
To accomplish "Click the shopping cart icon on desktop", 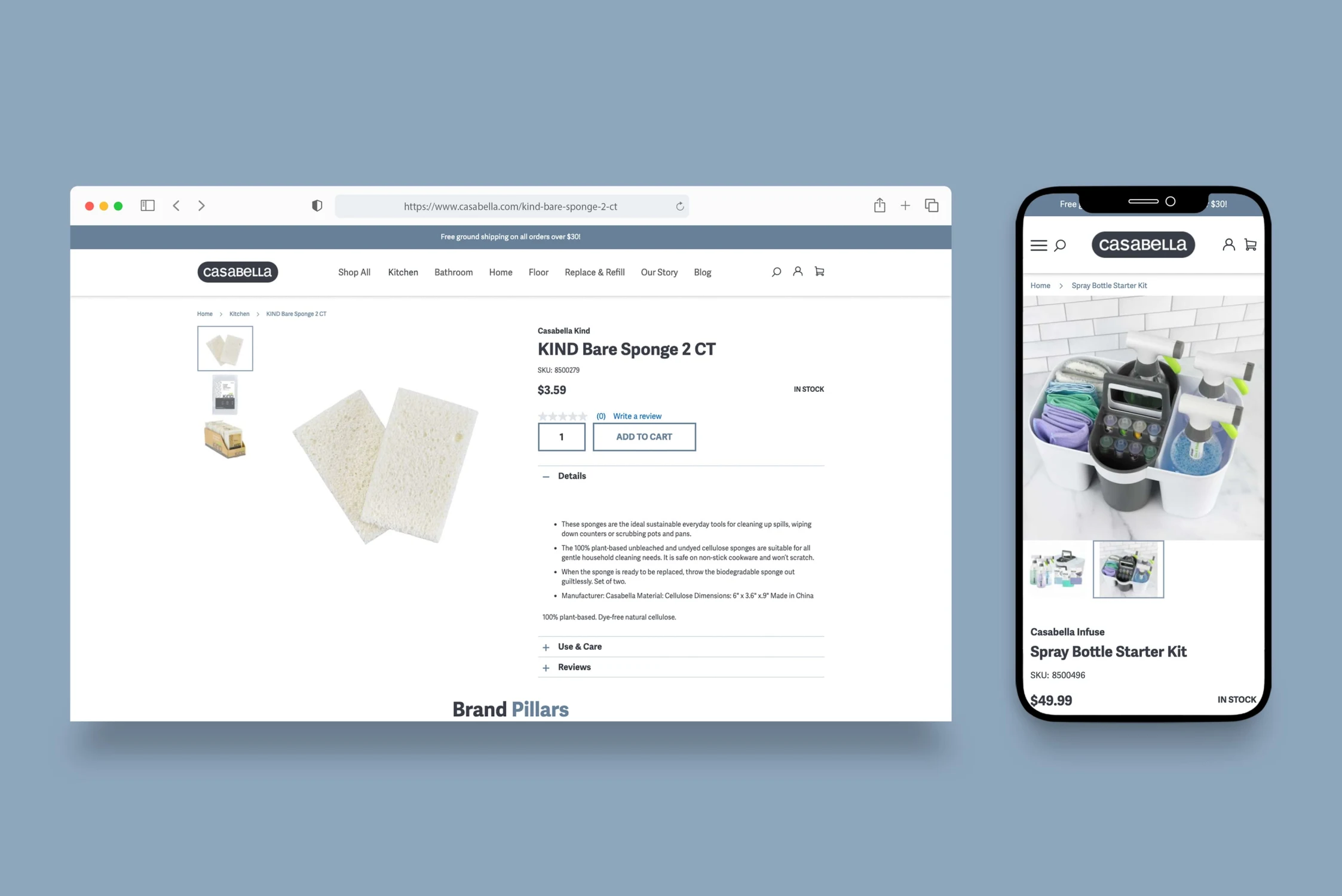I will [819, 271].
